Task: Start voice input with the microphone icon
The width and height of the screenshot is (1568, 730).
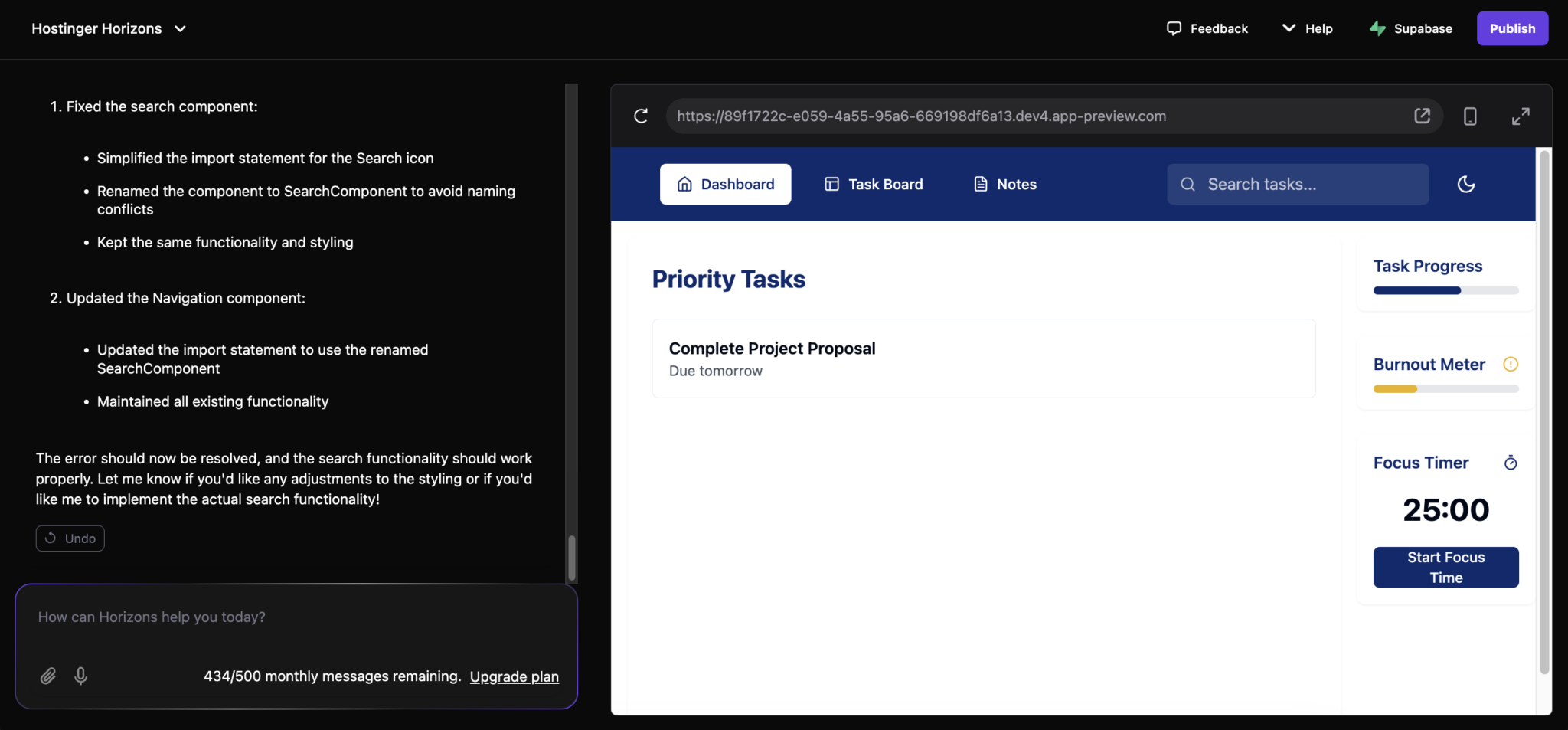Action: pyautogui.click(x=80, y=676)
